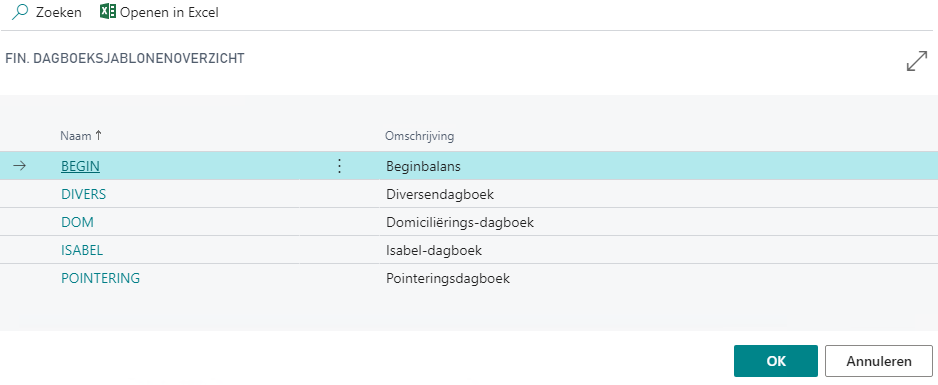
Task: Click the Zoeken label in the toolbar
Action: [59, 12]
